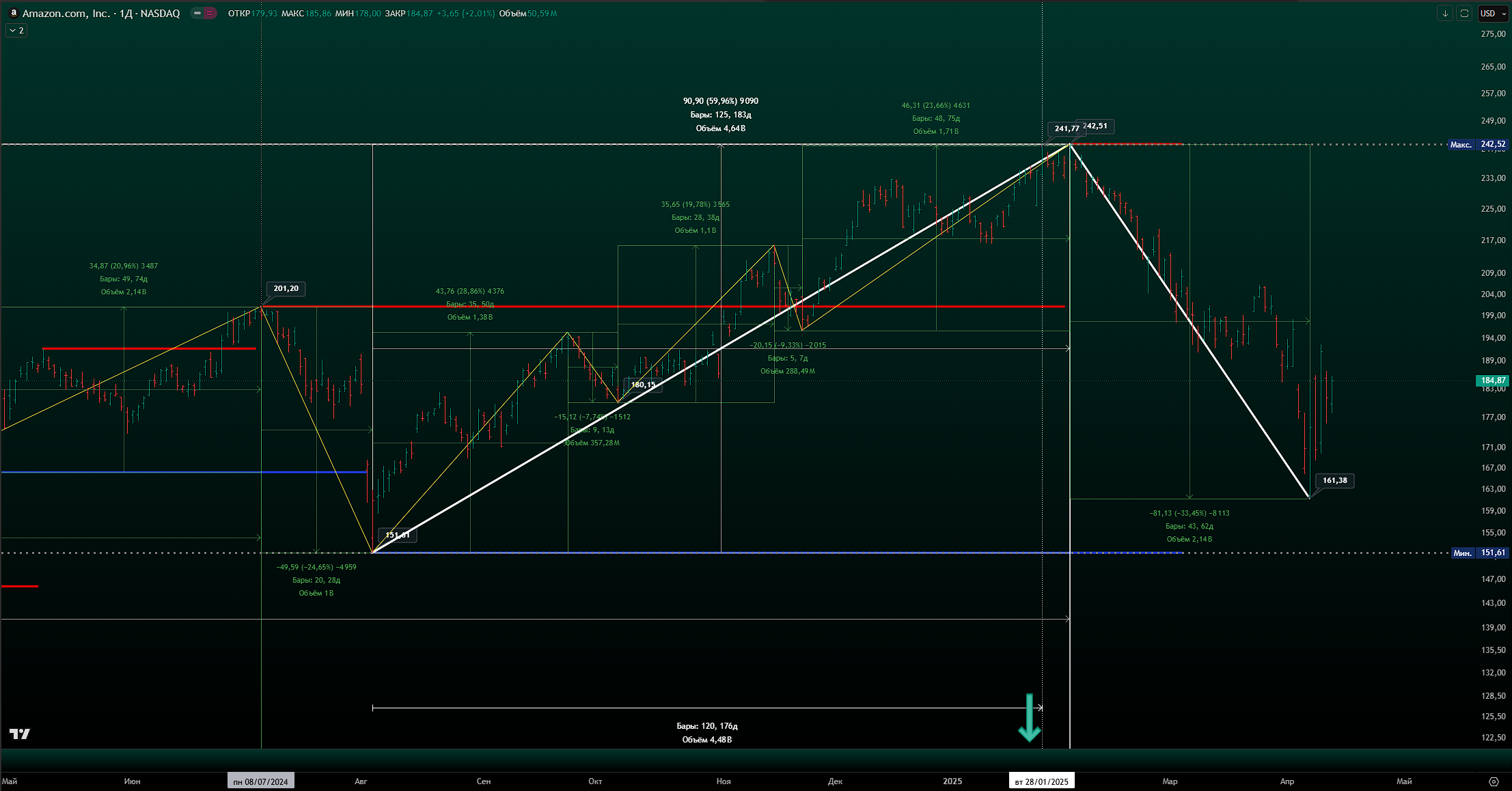
Task: Select the measurement 34,87 (20,96%) 3487
Action: pos(124,266)
